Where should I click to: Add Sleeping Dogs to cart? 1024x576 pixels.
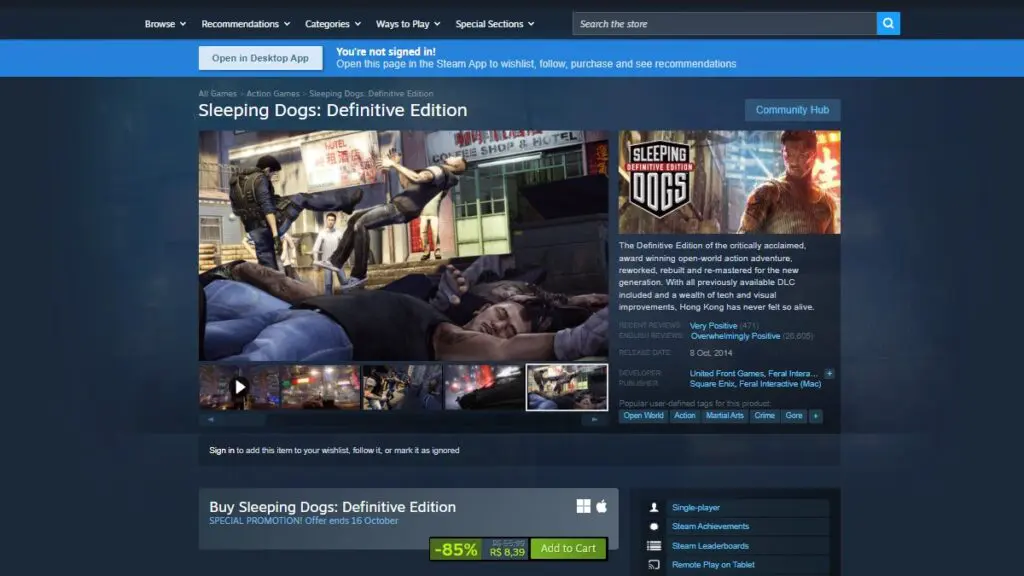[x=568, y=549]
